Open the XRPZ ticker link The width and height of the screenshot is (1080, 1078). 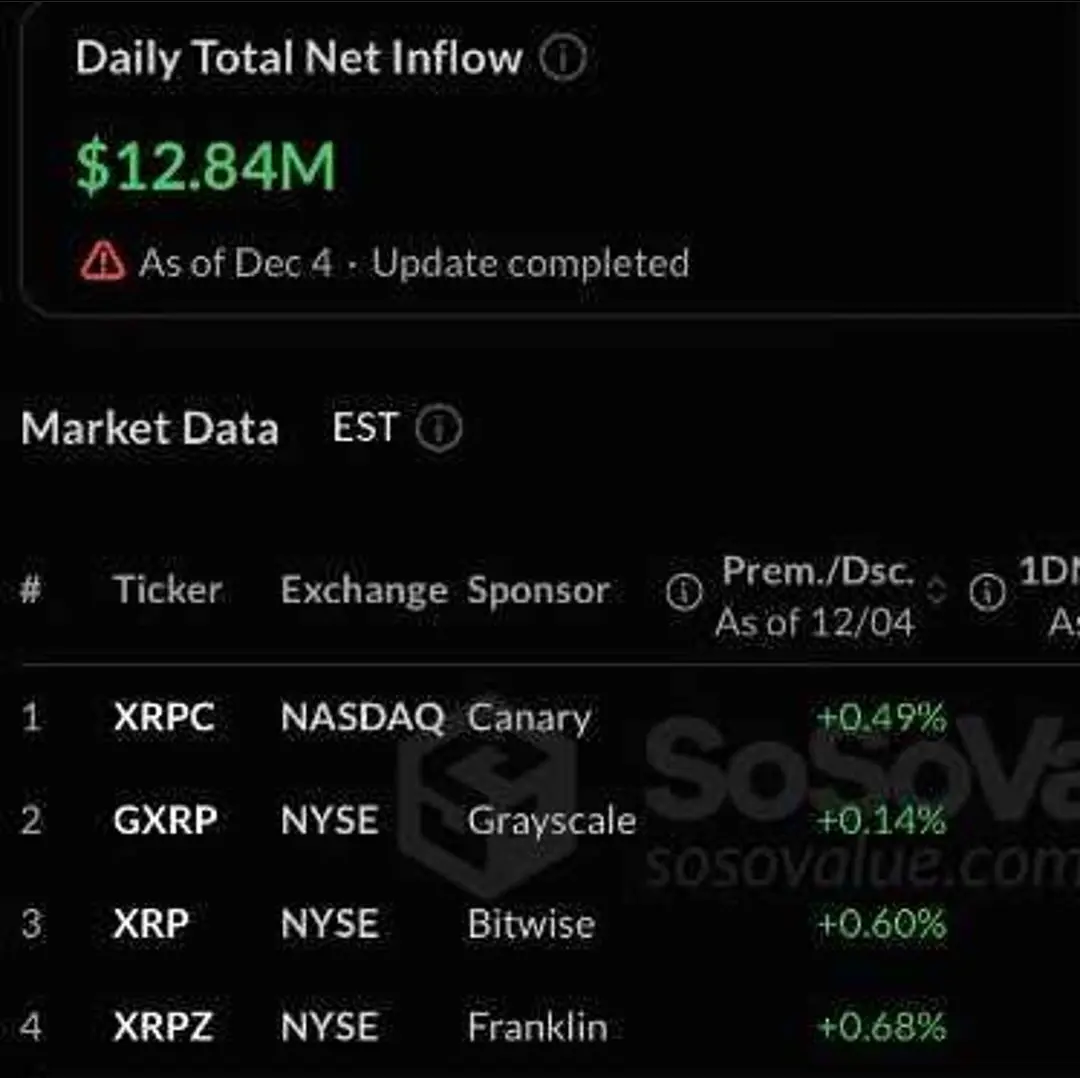[x=163, y=1027]
